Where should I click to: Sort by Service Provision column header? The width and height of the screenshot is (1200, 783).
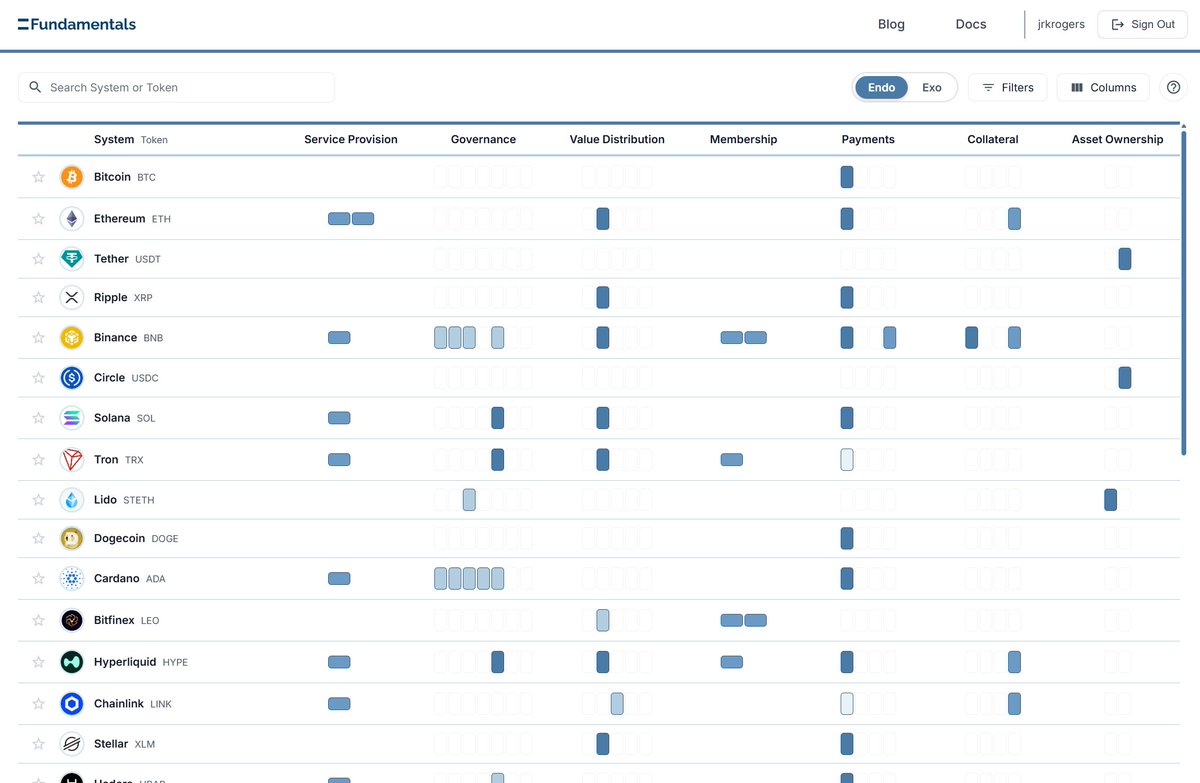tap(351, 139)
